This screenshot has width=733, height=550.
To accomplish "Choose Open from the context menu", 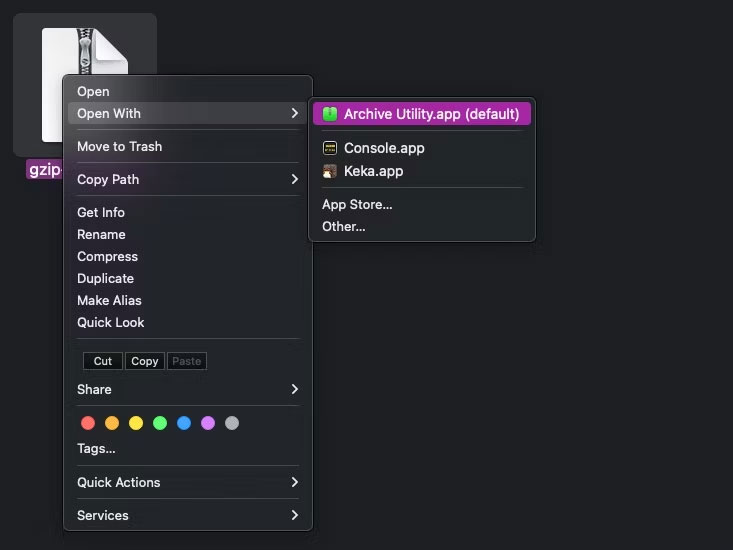I will click(x=187, y=92).
